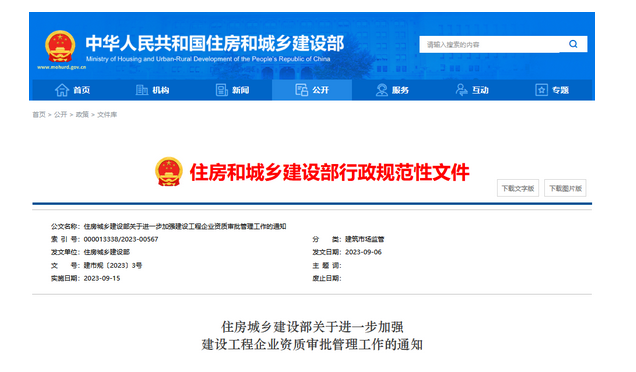Click the person icon beside 服务
This screenshot has width=636, height=372.
coord(381,90)
